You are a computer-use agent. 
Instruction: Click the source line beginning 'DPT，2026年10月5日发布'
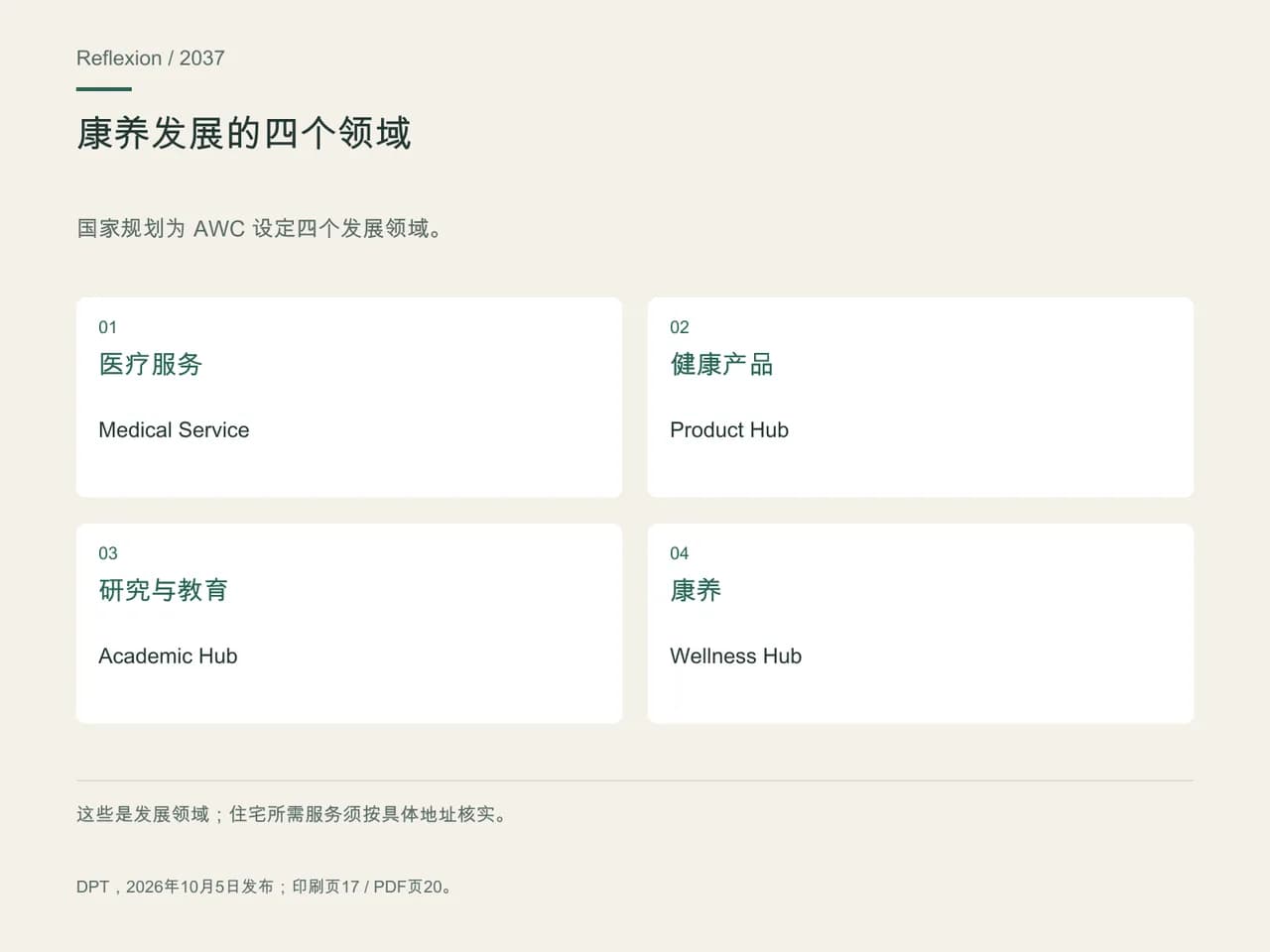(x=266, y=887)
